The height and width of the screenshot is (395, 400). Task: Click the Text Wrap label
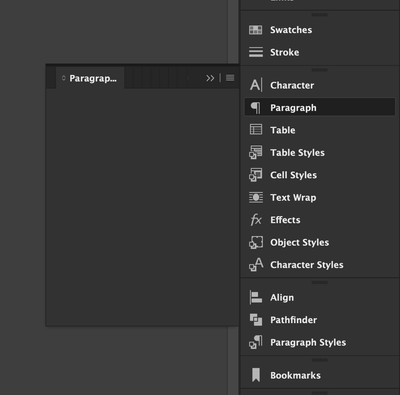click(293, 198)
